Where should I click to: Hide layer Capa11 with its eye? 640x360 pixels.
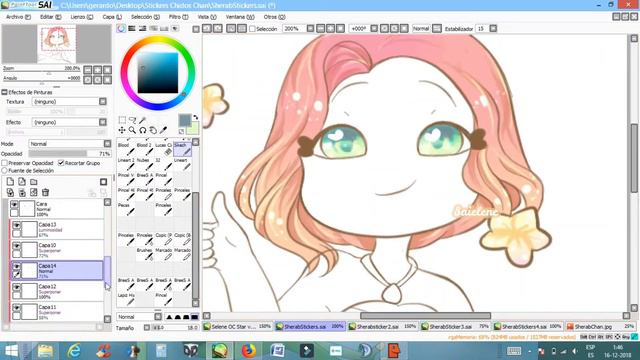[x=16, y=307]
